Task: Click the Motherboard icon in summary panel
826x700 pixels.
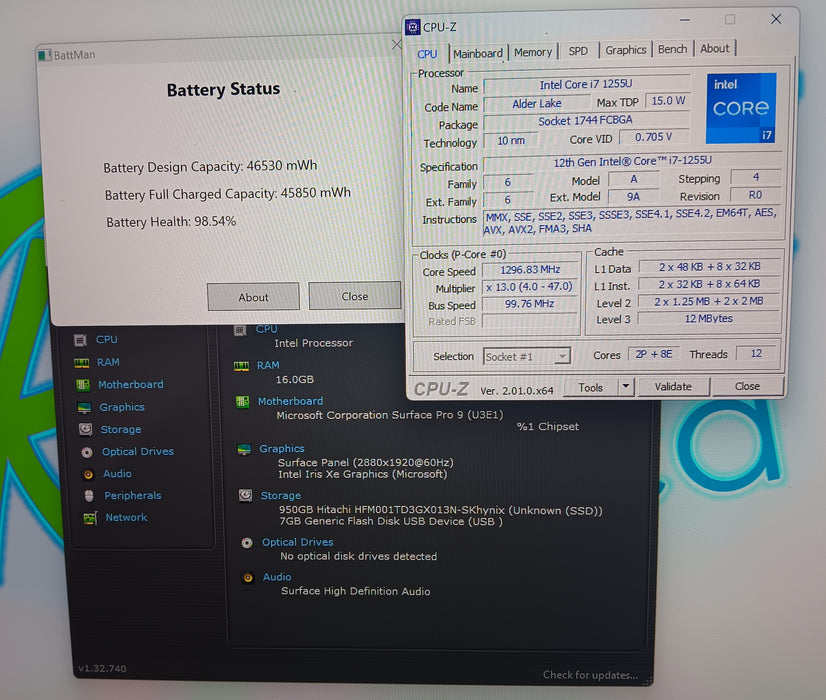Action: 242,402
